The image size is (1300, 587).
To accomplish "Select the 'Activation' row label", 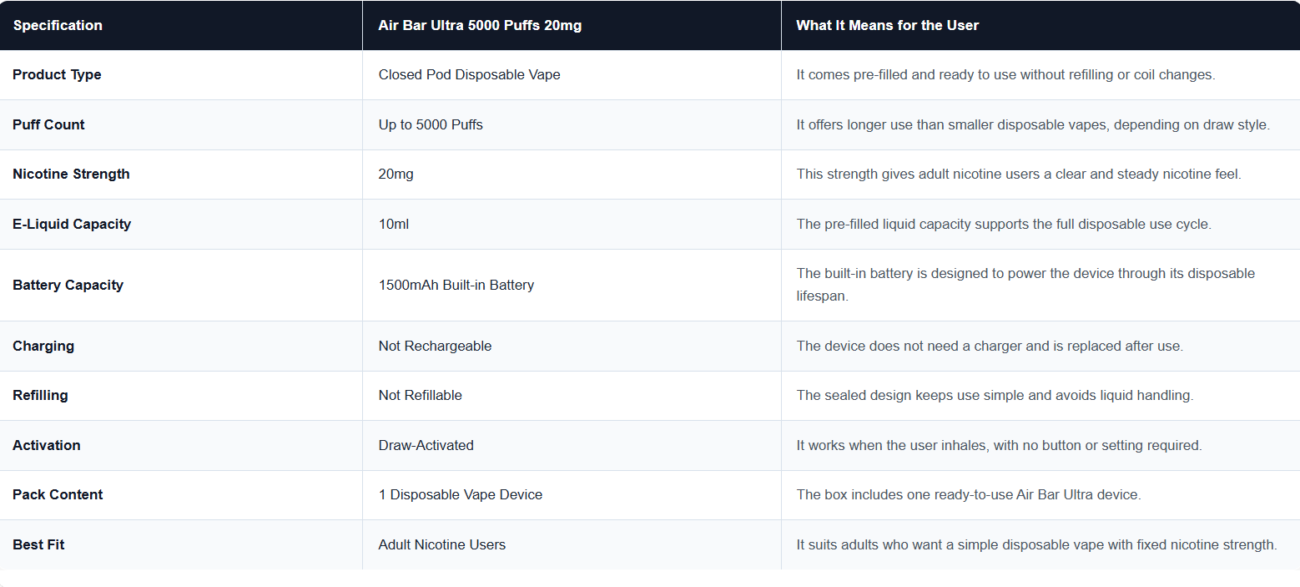I will [x=47, y=445].
